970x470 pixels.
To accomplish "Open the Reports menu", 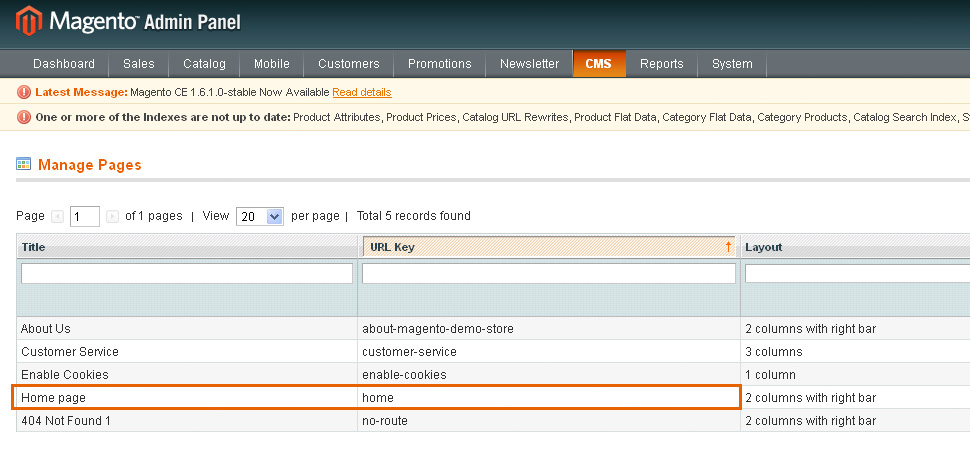I will pyautogui.click(x=661, y=64).
